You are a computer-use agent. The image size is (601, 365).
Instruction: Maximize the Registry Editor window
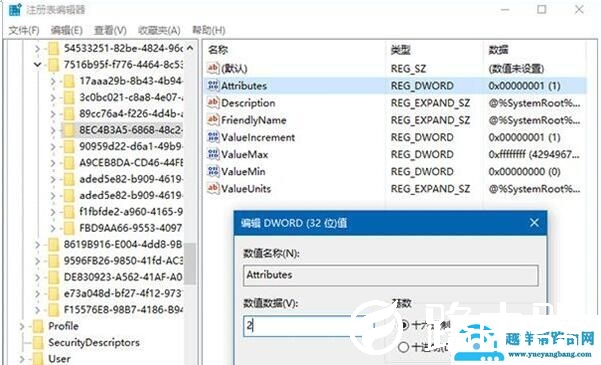541,9
